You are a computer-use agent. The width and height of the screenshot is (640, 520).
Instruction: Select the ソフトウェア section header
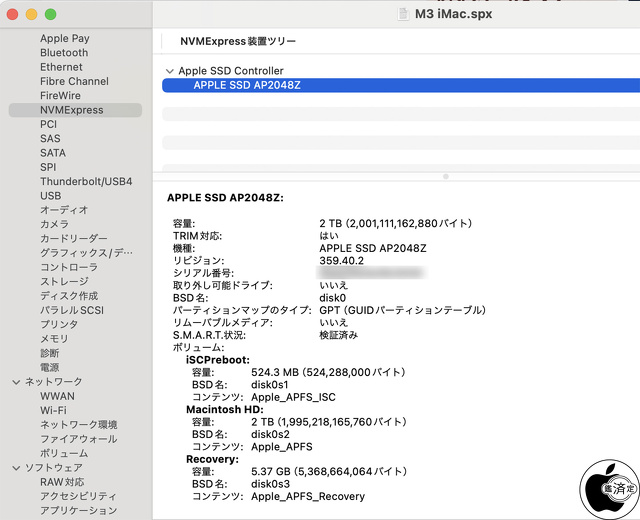pyautogui.click(x=53, y=468)
